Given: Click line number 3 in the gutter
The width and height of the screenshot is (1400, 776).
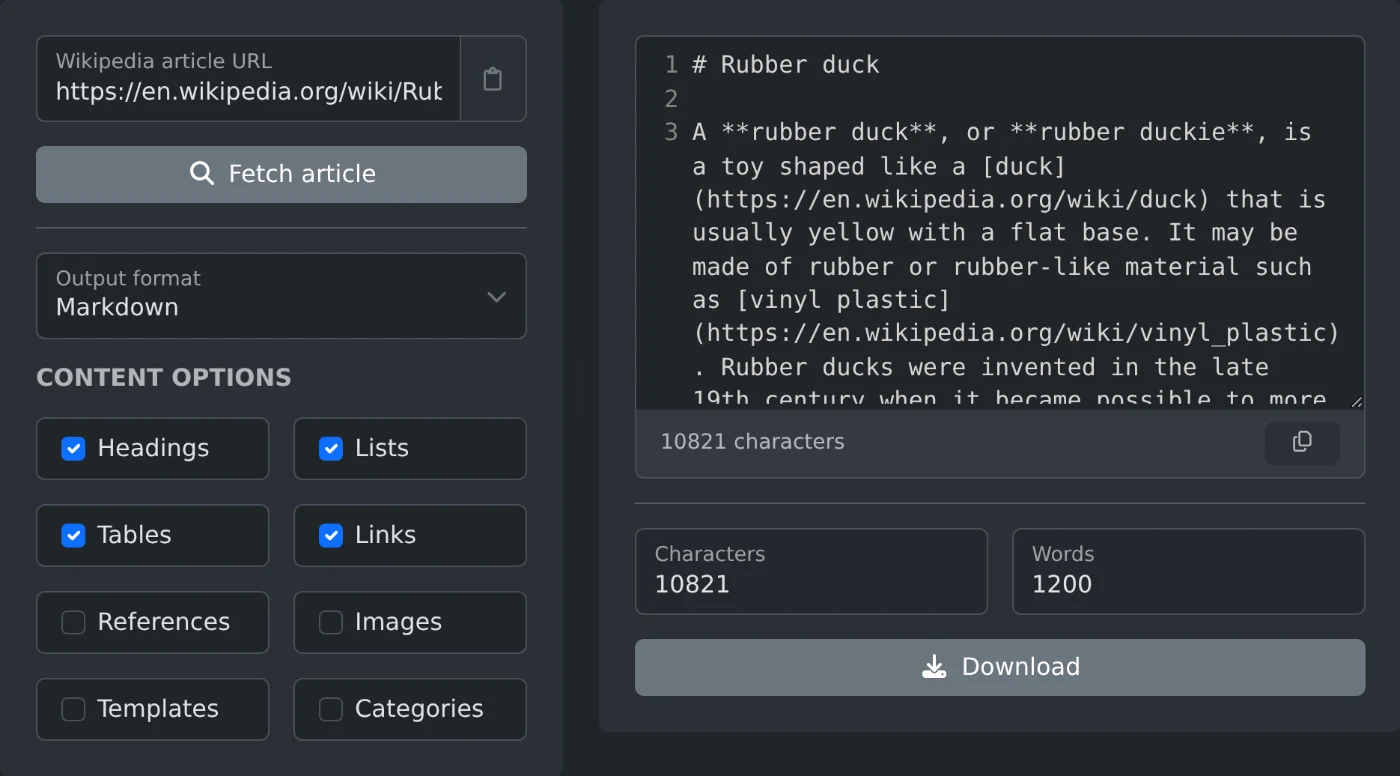Looking at the screenshot, I should [x=671, y=132].
